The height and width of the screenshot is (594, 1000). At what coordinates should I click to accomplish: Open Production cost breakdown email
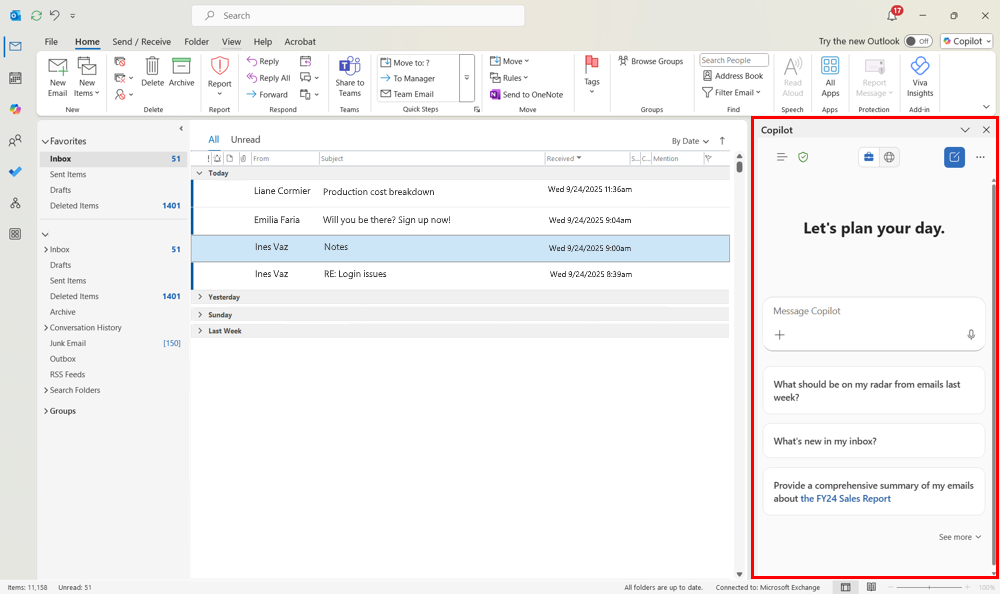click(460, 191)
